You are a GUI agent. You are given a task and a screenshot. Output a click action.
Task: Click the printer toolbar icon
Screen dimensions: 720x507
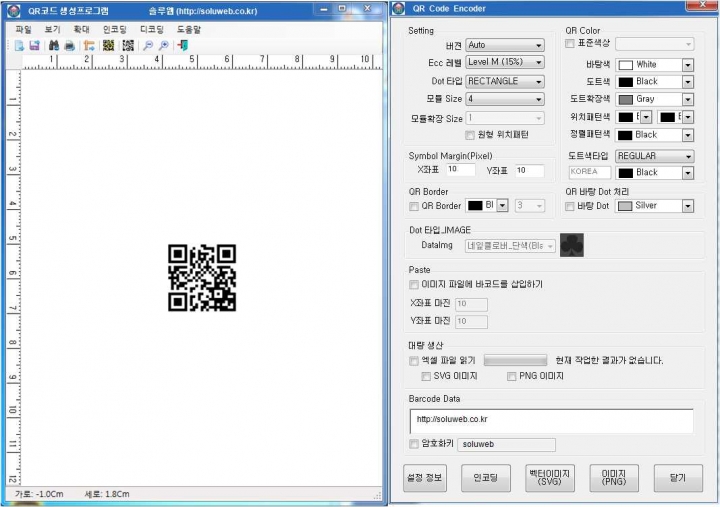69,45
